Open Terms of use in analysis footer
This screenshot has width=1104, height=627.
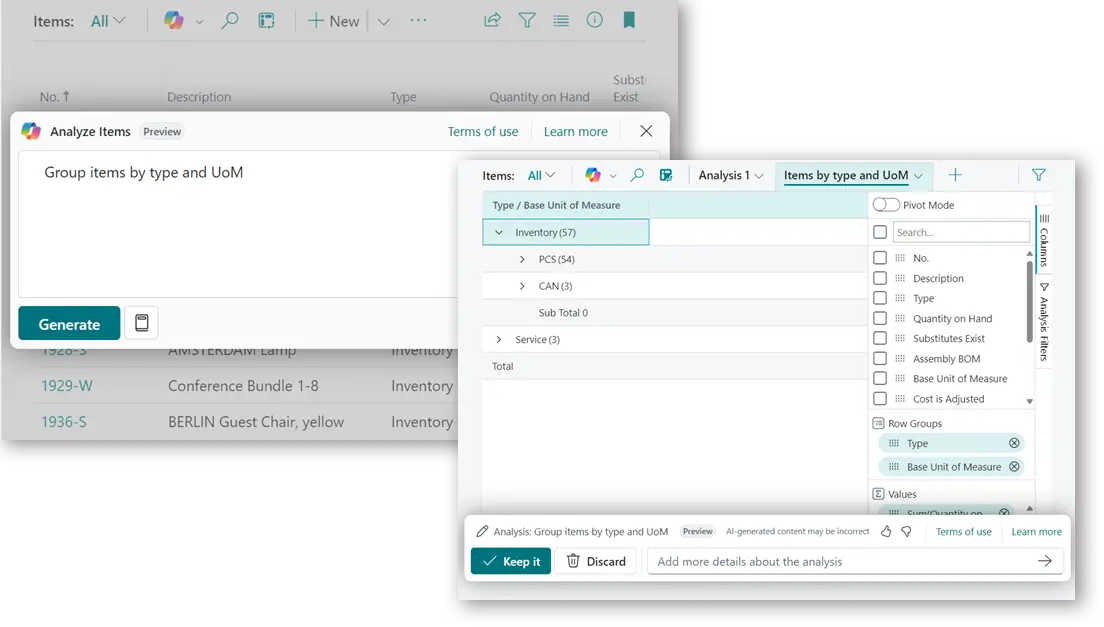pos(963,531)
